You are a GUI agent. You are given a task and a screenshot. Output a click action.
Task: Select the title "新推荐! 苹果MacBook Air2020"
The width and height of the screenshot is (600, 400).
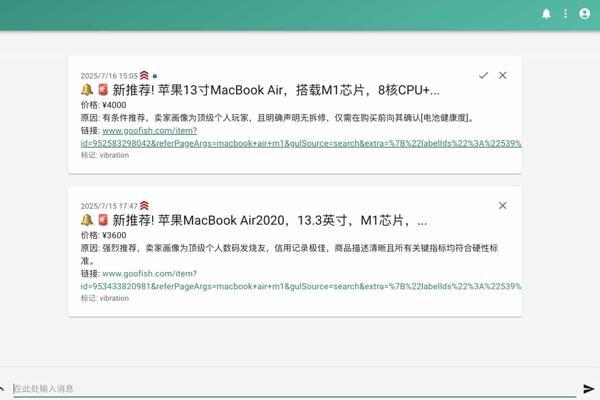(x=199, y=220)
